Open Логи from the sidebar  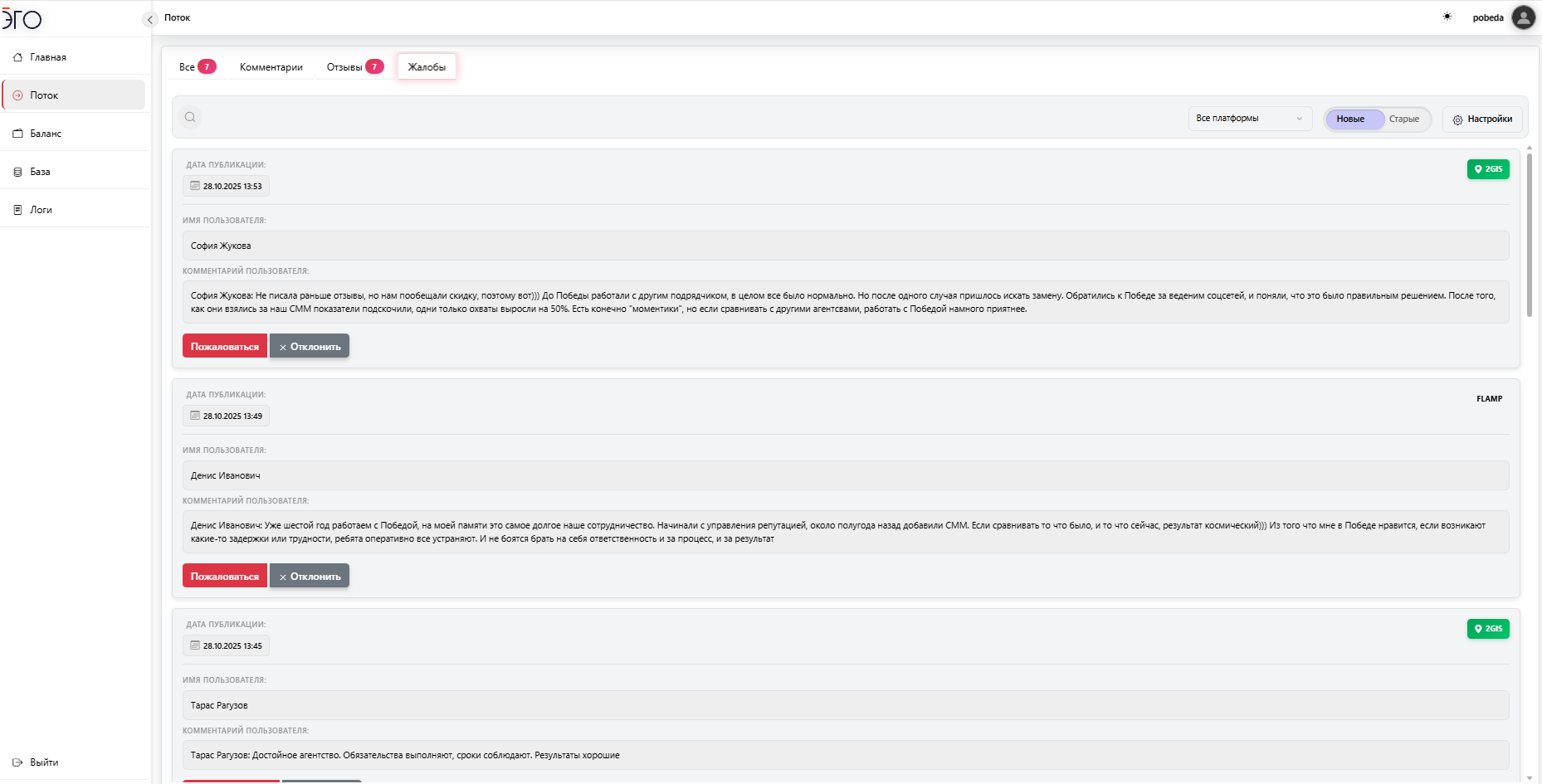pos(41,210)
